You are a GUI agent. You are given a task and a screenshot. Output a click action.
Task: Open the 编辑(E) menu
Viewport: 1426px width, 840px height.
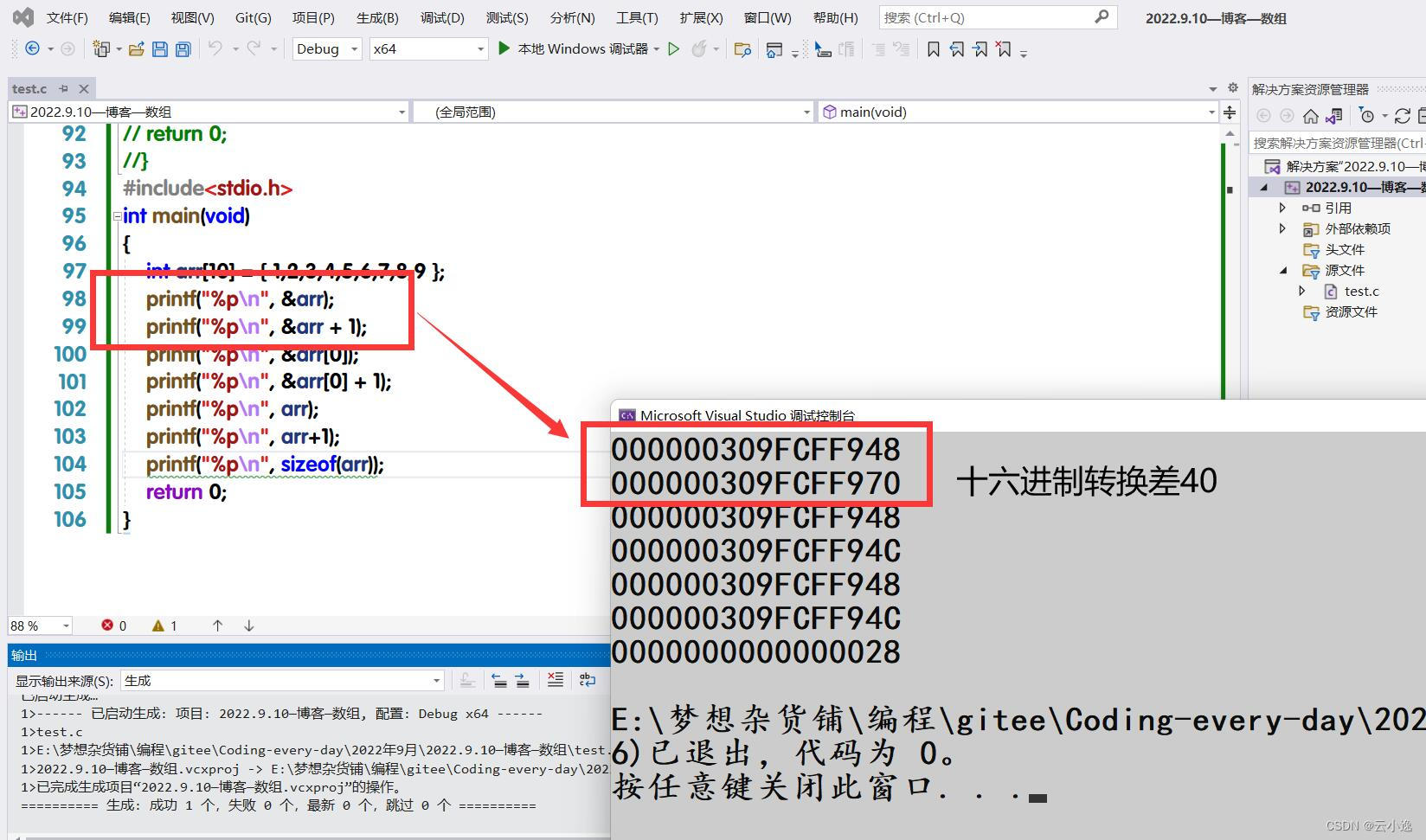130,17
